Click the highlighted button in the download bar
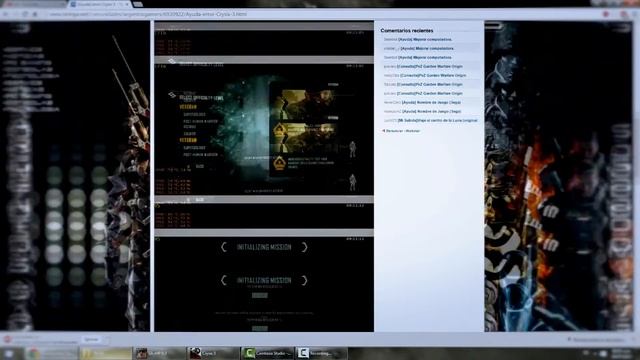The width and height of the screenshot is (640, 360). pos(91,340)
